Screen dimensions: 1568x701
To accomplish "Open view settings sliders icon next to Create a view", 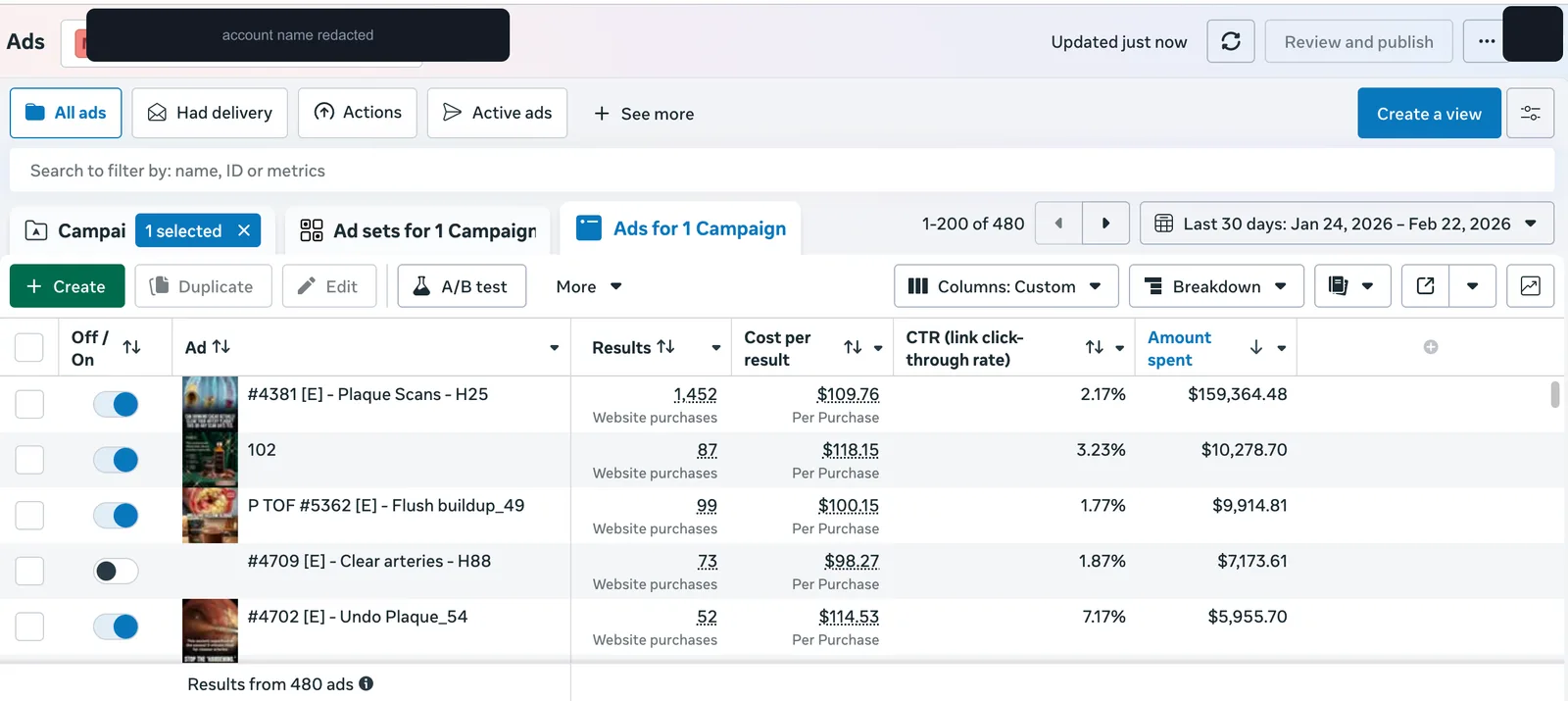I will (1530, 113).
